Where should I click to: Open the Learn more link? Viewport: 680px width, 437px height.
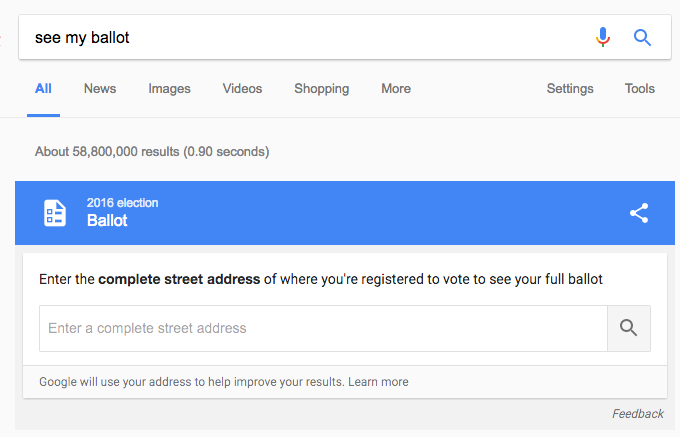coord(378,382)
